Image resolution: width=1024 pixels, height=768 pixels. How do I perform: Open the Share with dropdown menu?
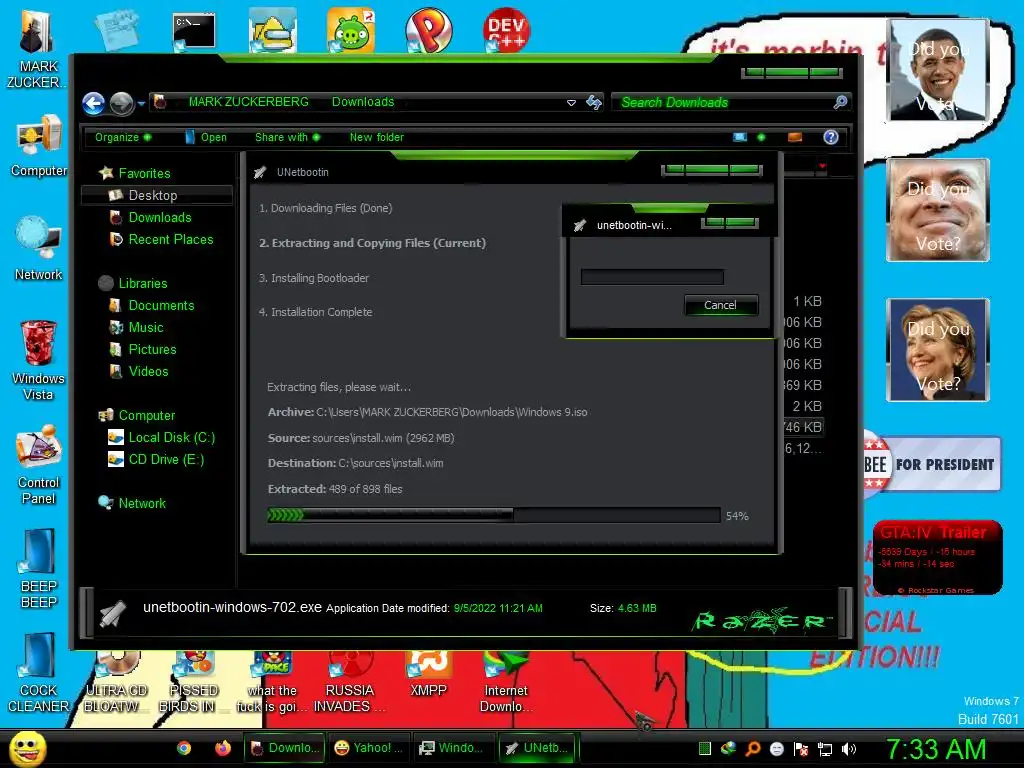(287, 137)
